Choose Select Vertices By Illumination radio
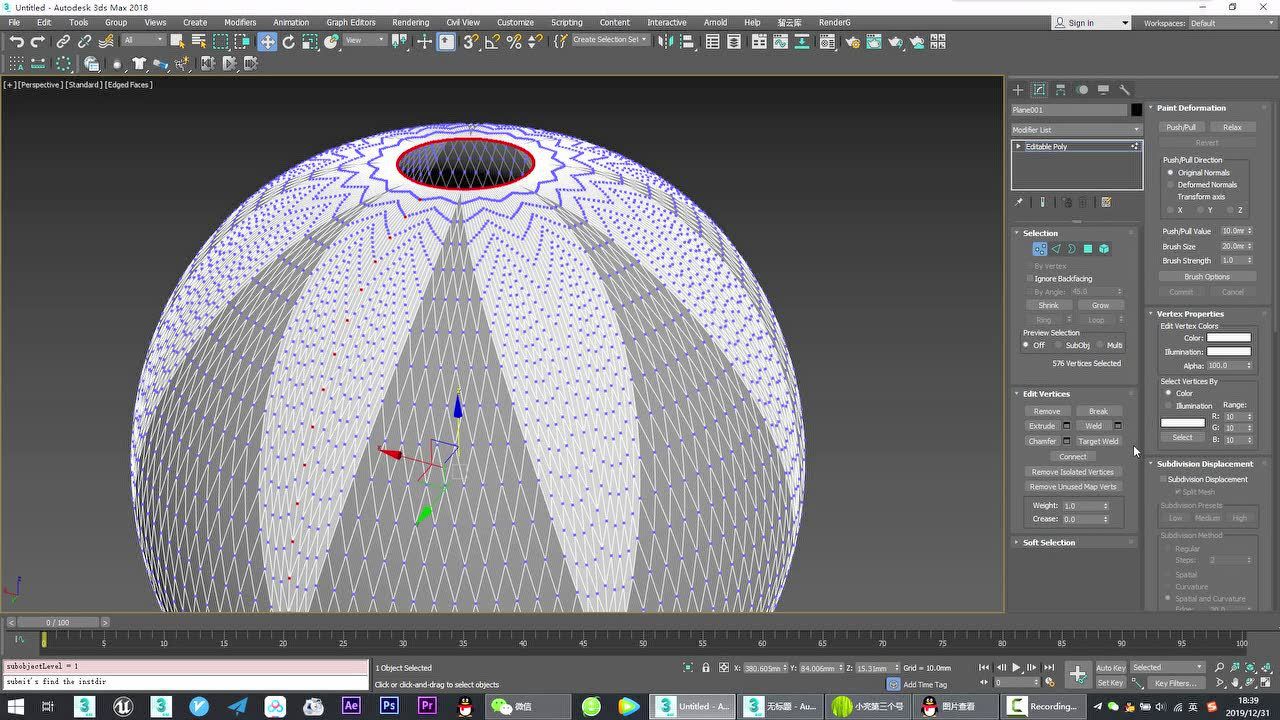1280x720 pixels. (x=1169, y=406)
